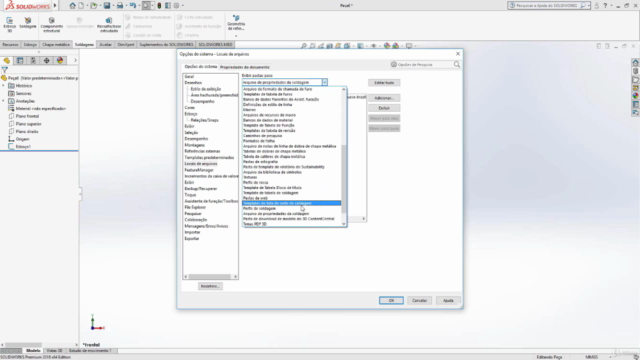This screenshot has height=360, width=640.
Task: Click the Redefinir... button
Action: click(x=210, y=286)
